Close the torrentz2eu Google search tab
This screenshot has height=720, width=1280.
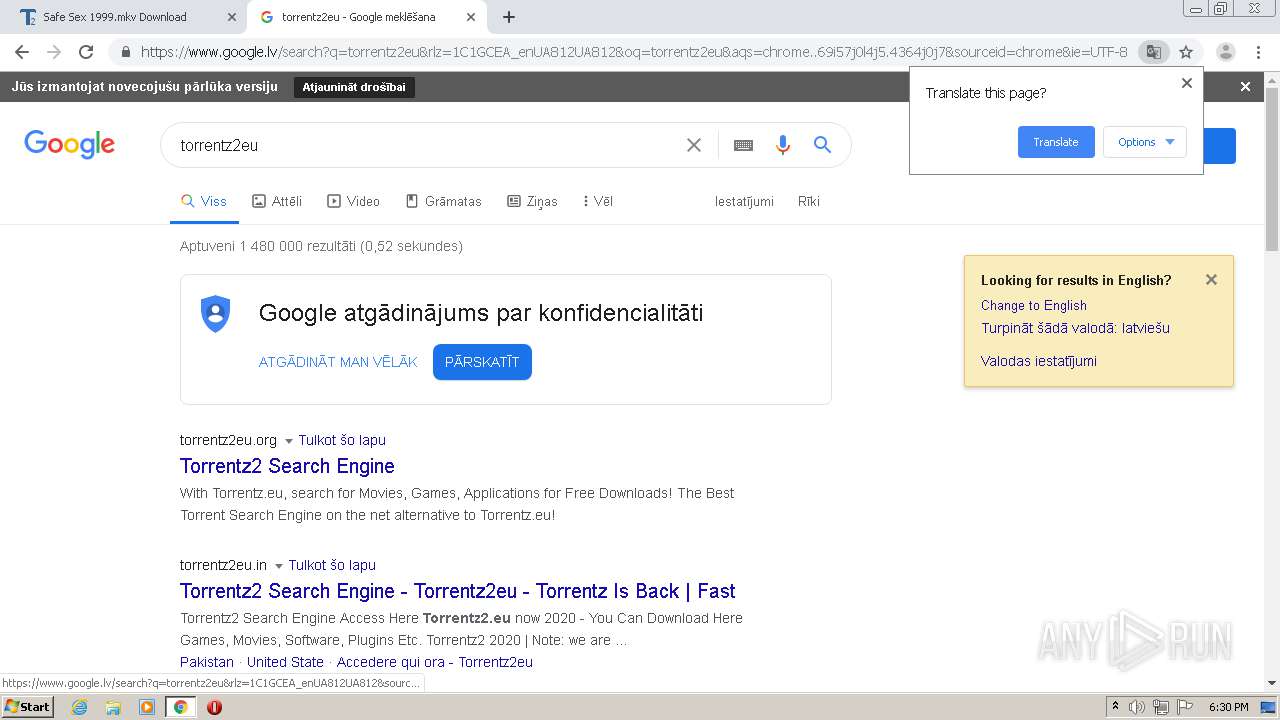click(x=471, y=17)
